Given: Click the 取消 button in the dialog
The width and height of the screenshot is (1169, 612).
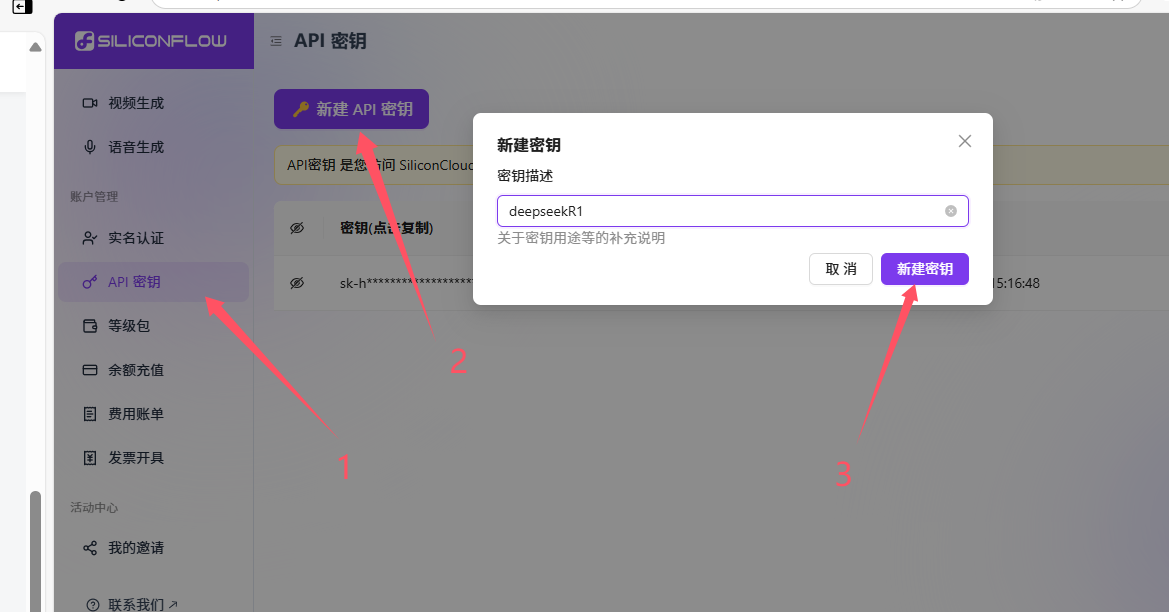Looking at the screenshot, I should pyautogui.click(x=841, y=269).
